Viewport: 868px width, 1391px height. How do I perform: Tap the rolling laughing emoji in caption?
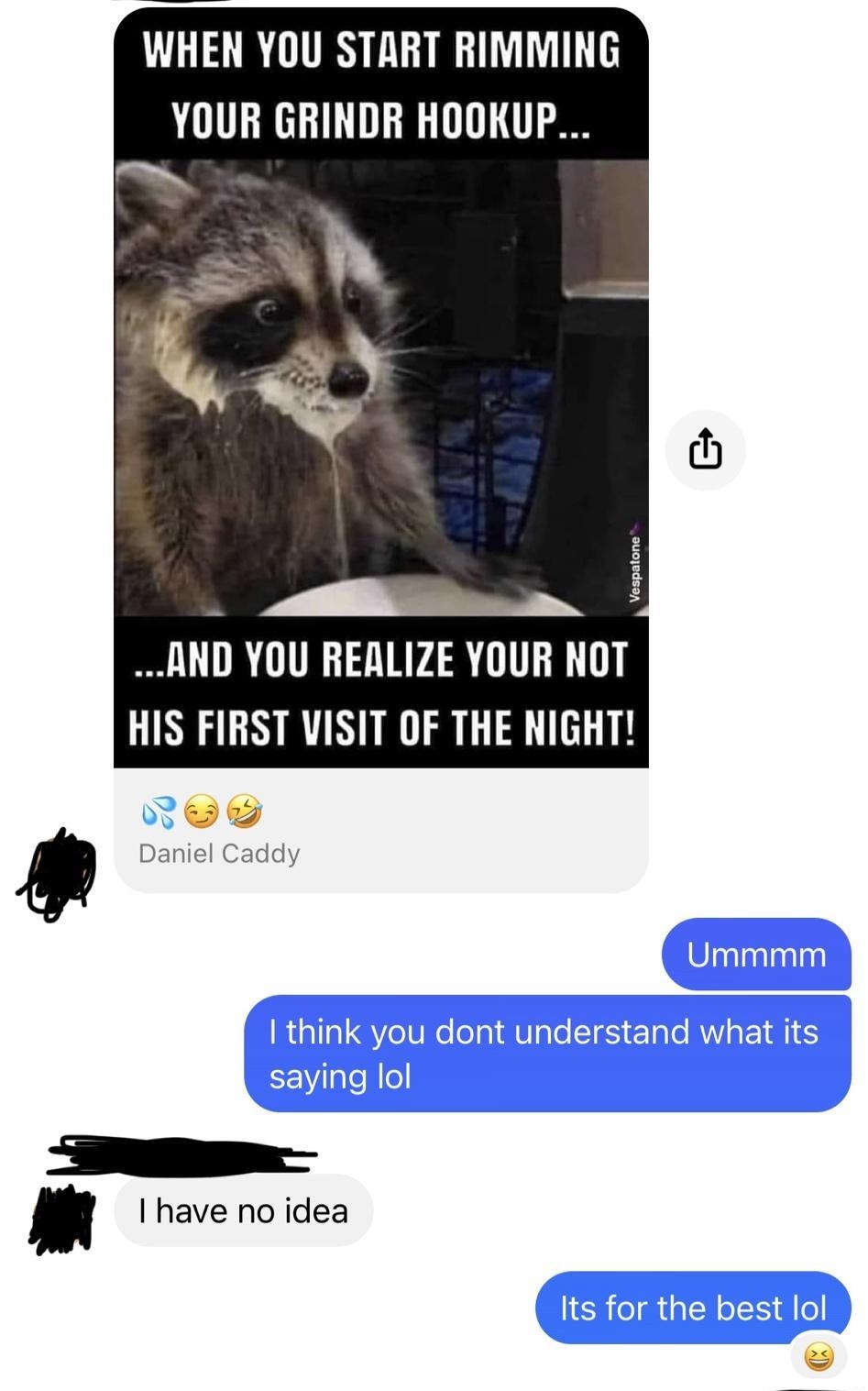point(245,811)
